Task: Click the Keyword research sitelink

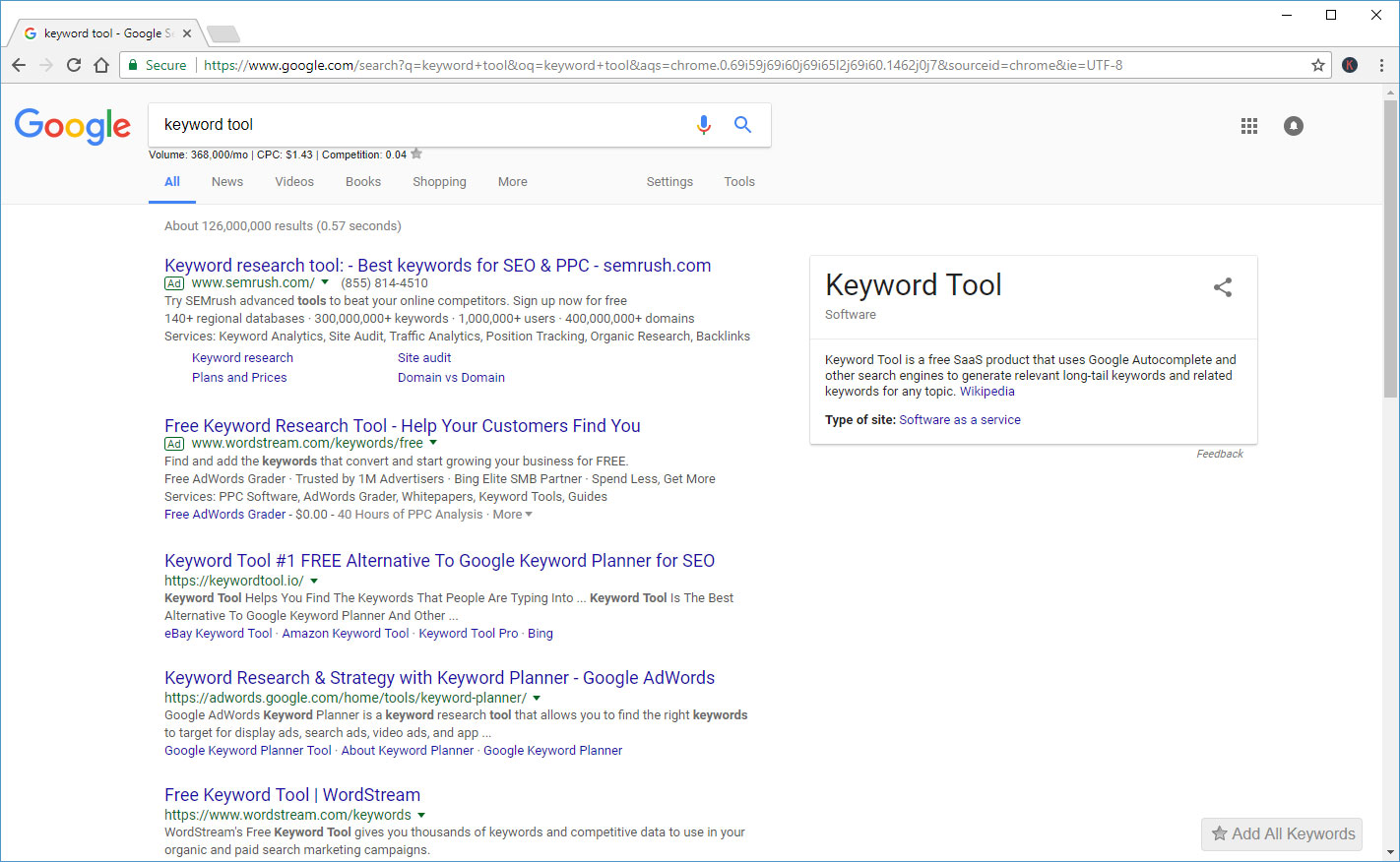Action: tap(242, 358)
